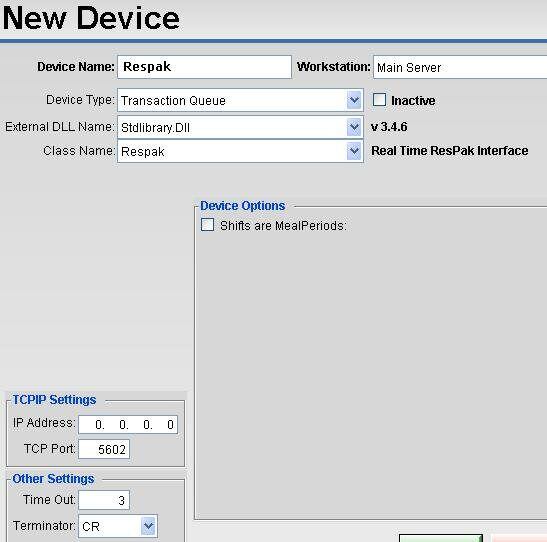547x542 pixels.
Task: Click the red button at bottom right
Action: 519,538
